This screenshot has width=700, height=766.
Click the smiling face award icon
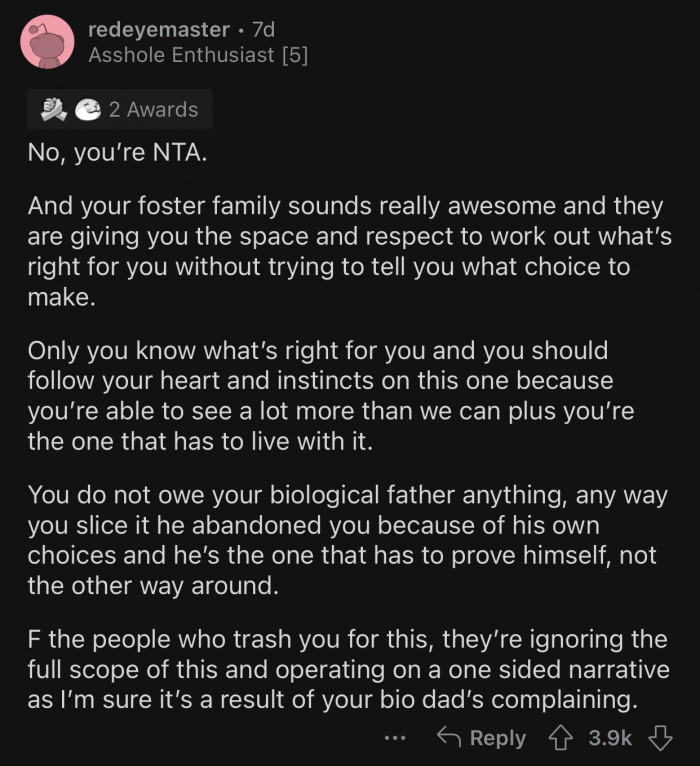(85, 110)
